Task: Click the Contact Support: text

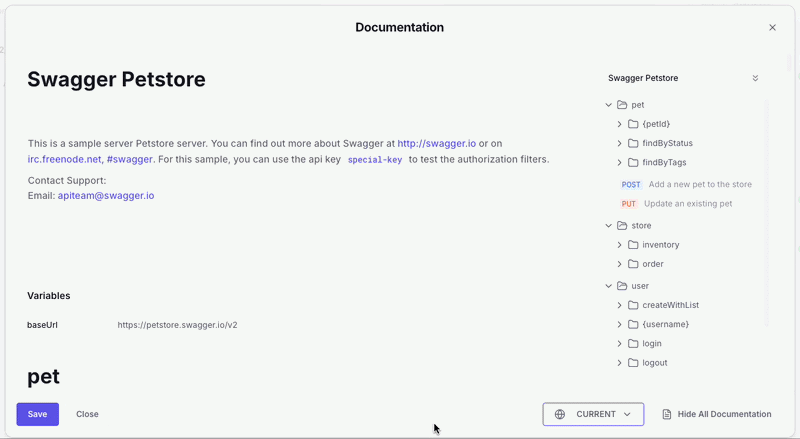Action: pyautogui.click(x=67, y=181)
